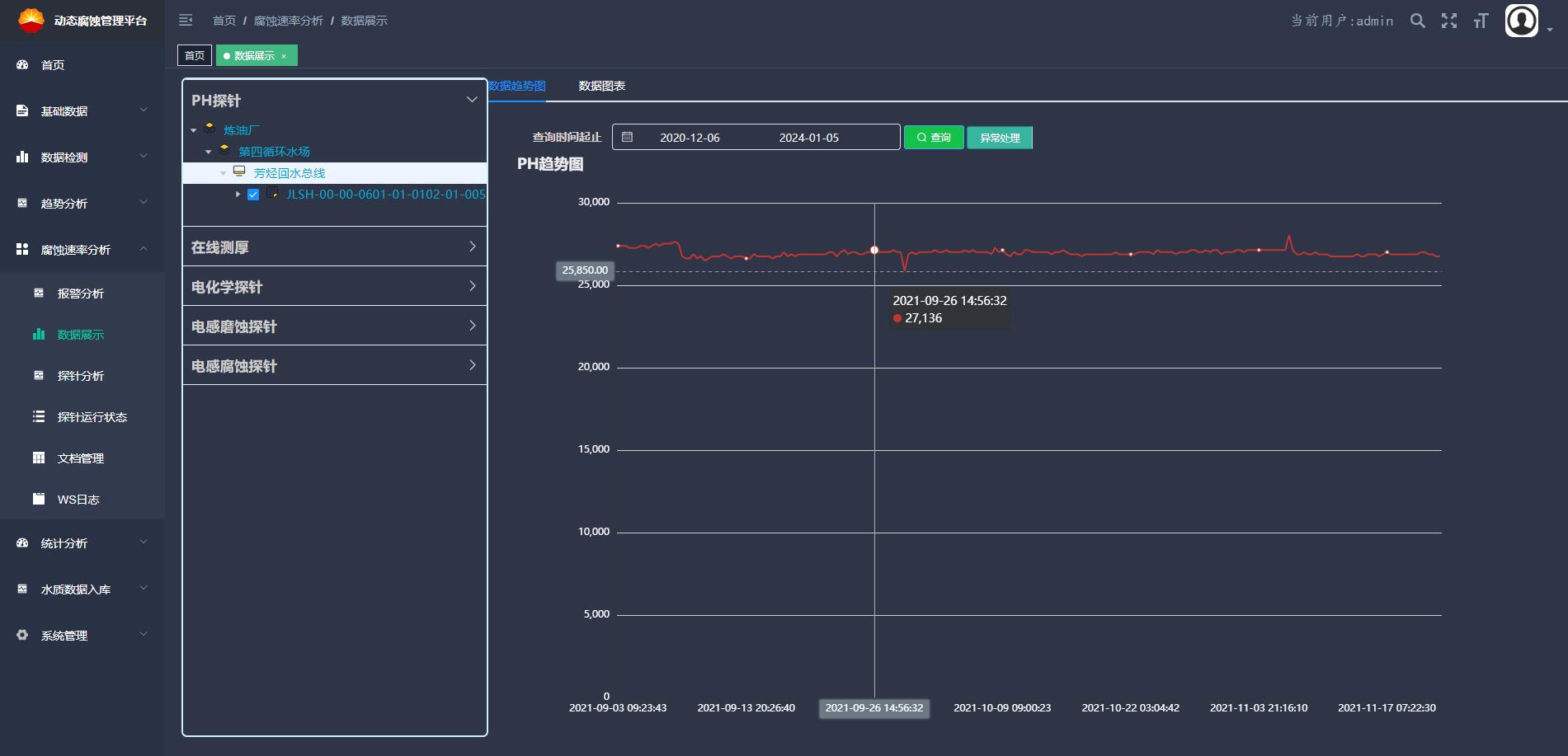Viewport: 1568px width, 756px height.
Task: Click the 系统管理 gear icon
Action: 22,635
